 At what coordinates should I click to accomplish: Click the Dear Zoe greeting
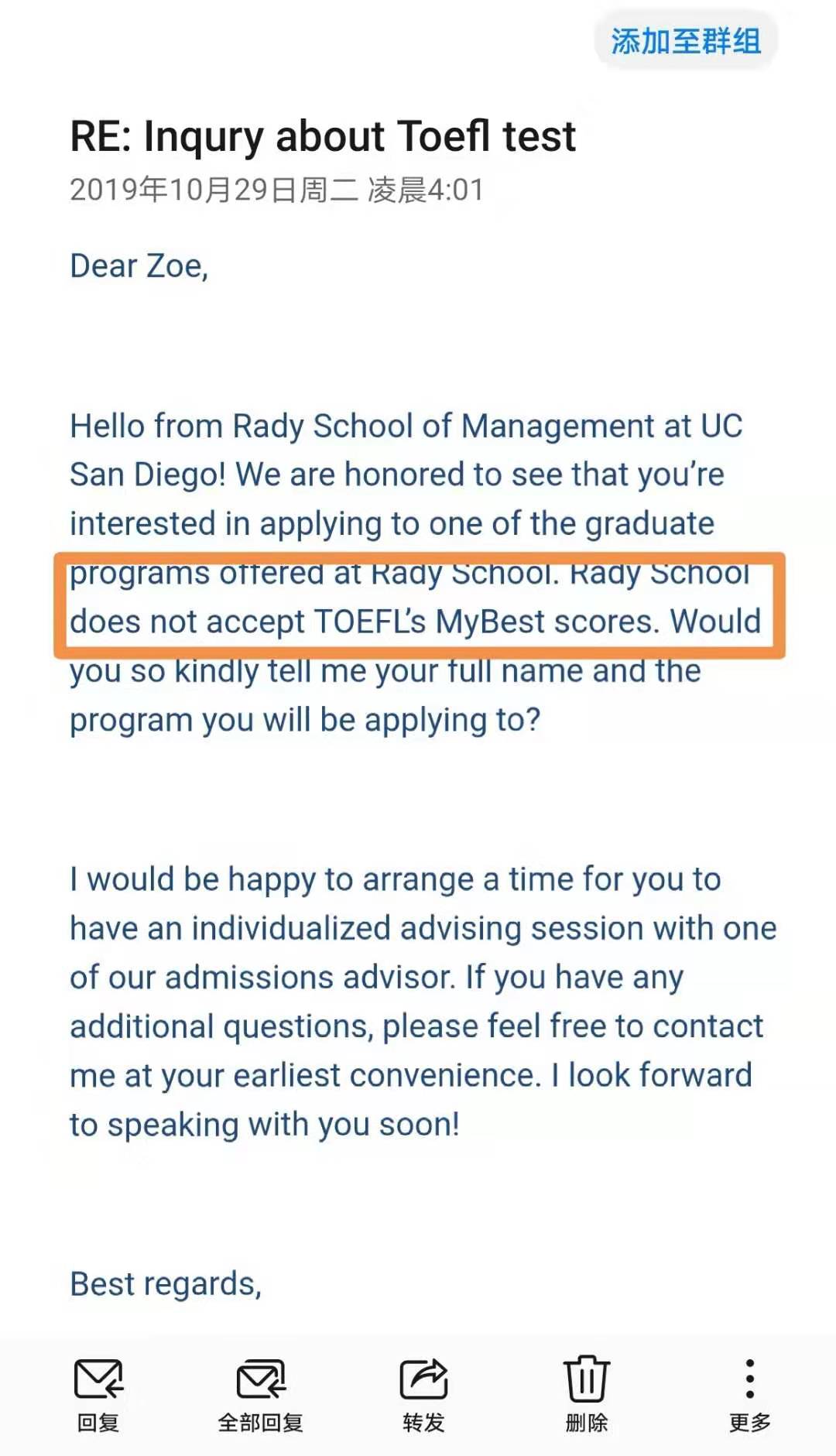(139, 266)
